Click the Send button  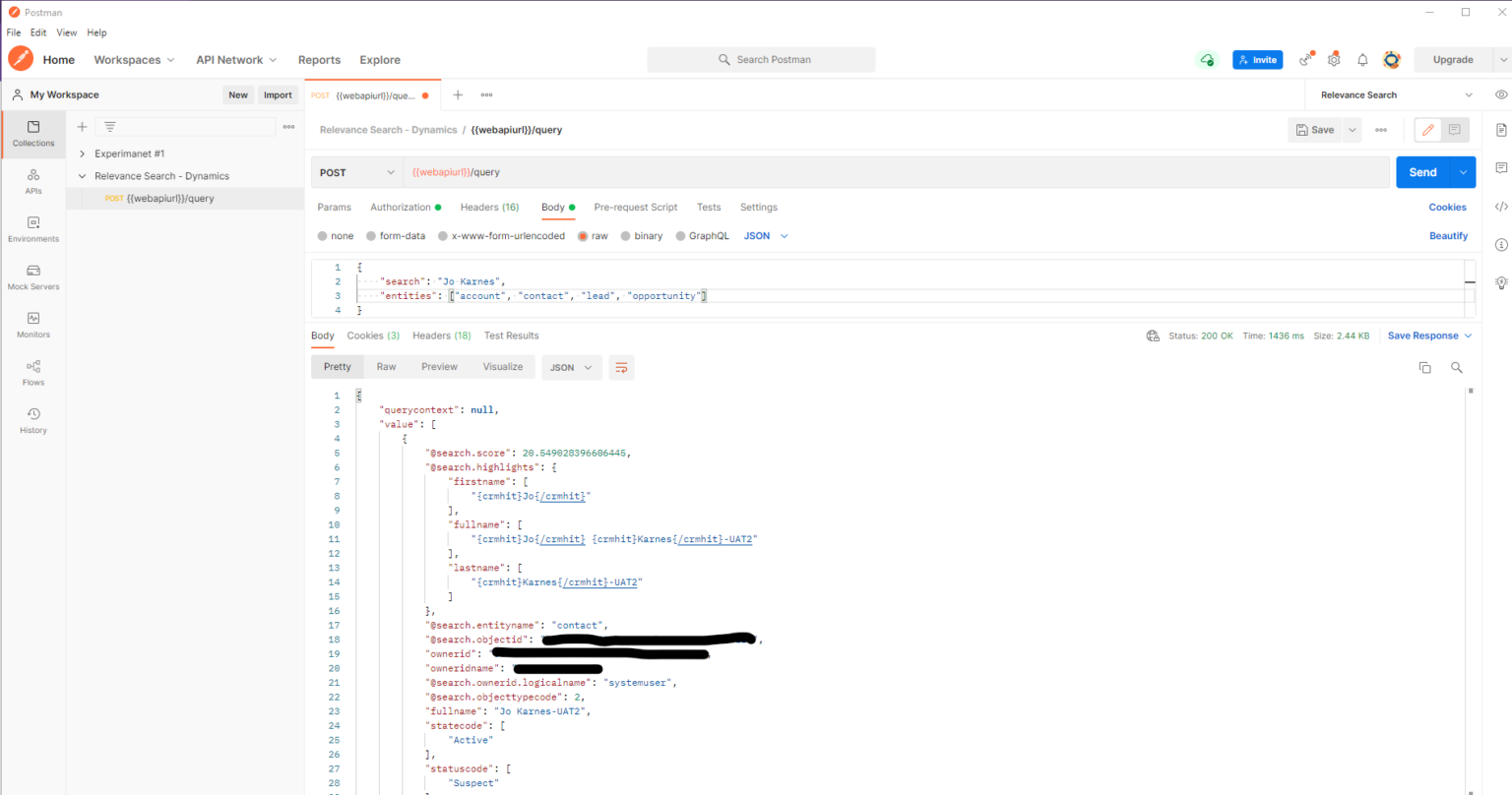[x=1421, y=171]
